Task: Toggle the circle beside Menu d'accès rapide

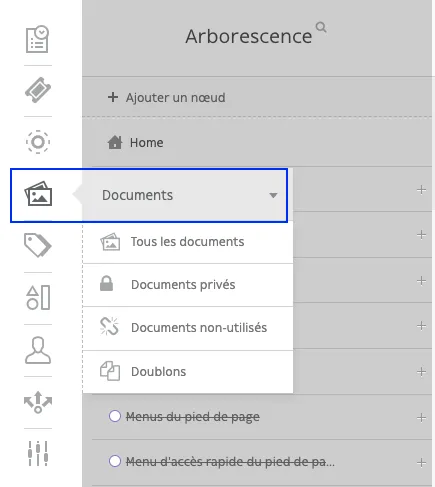Action: coord(115,461)
